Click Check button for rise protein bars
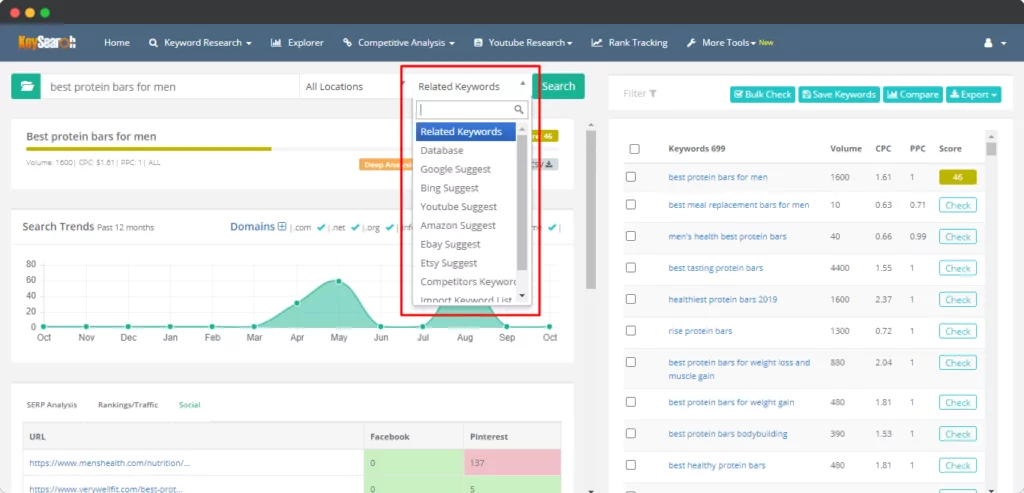Viewport: 1024px width, 493px height. (958, 331)
